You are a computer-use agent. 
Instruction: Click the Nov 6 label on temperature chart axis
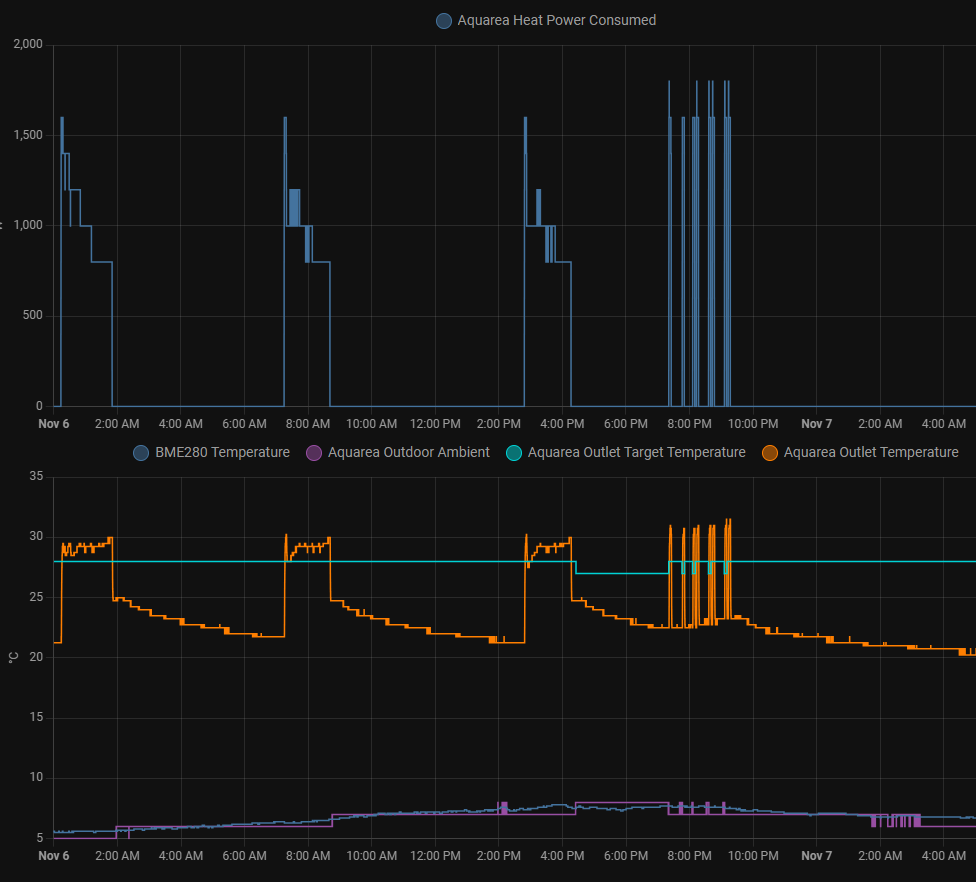click(54, 856)
